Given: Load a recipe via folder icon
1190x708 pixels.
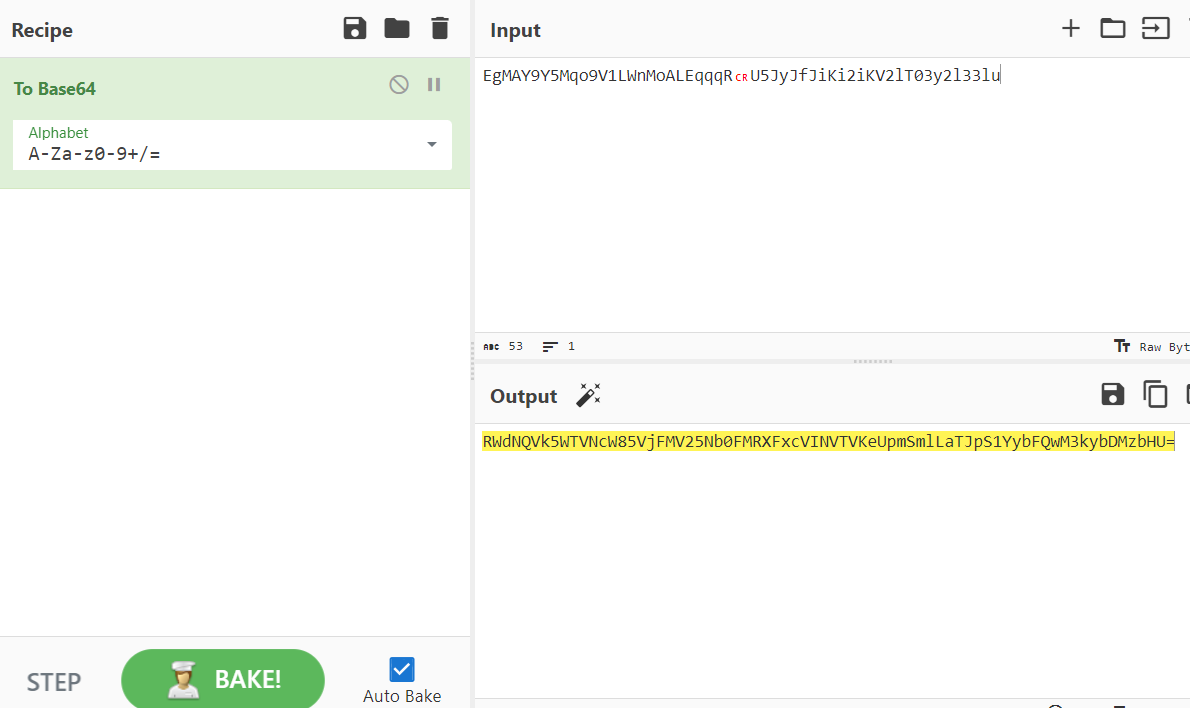Looking at the screenshot, I should pyautogui.click(x=397, y=29).
